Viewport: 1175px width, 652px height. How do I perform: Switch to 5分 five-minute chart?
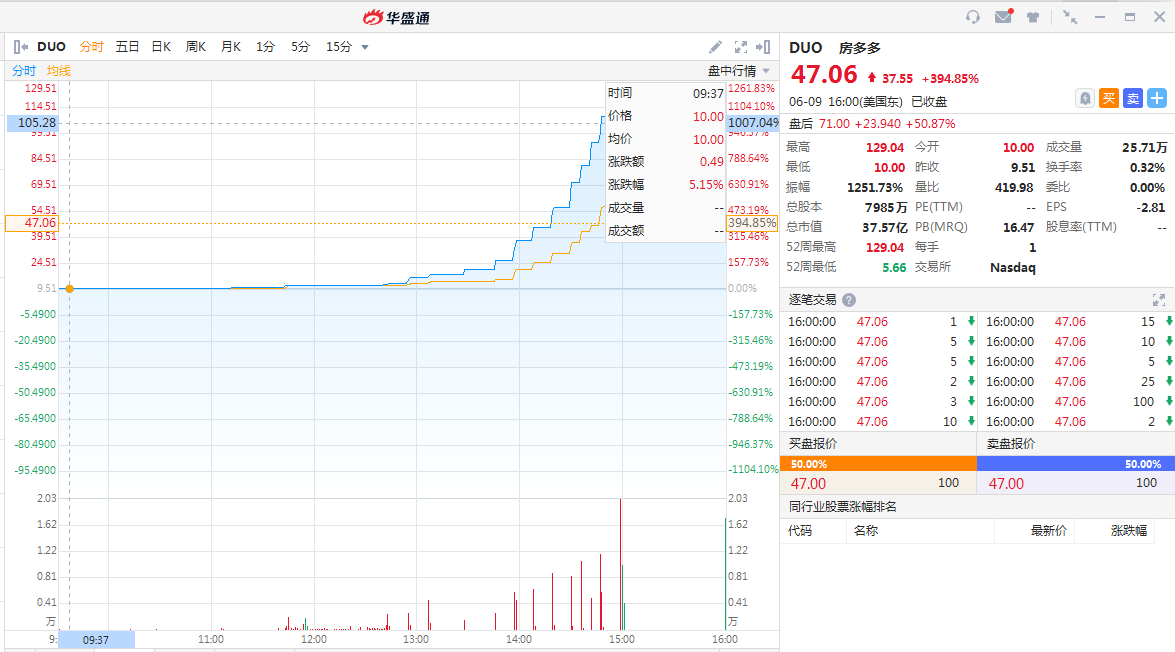click(x=300, y=46)
